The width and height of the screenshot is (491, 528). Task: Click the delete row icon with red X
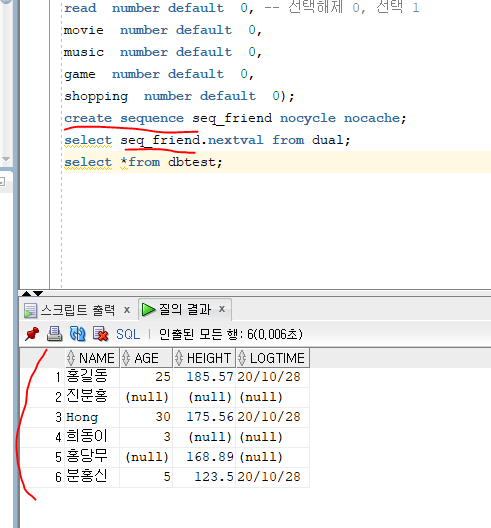(100, 334)
